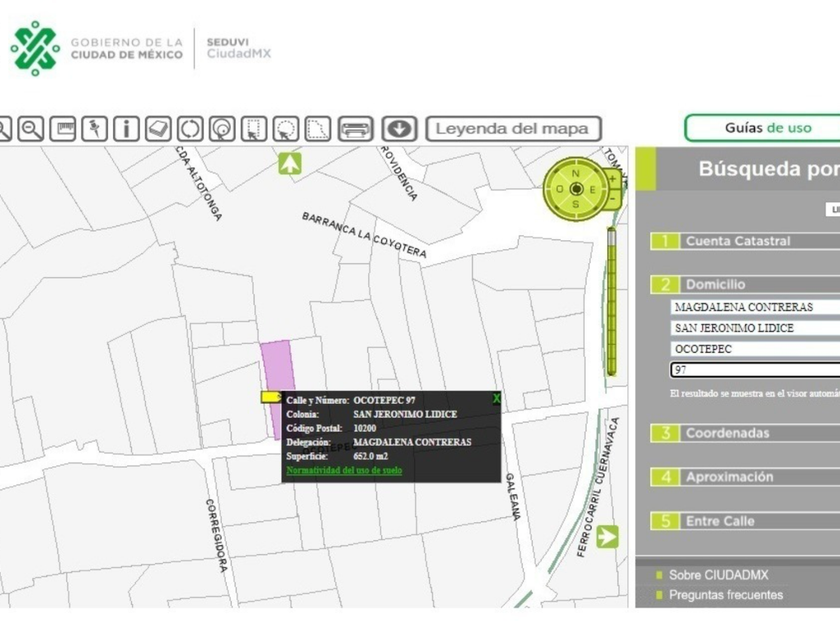
Task: Click the download arrow icon in toolbar
Action: (x=398, y=129)
